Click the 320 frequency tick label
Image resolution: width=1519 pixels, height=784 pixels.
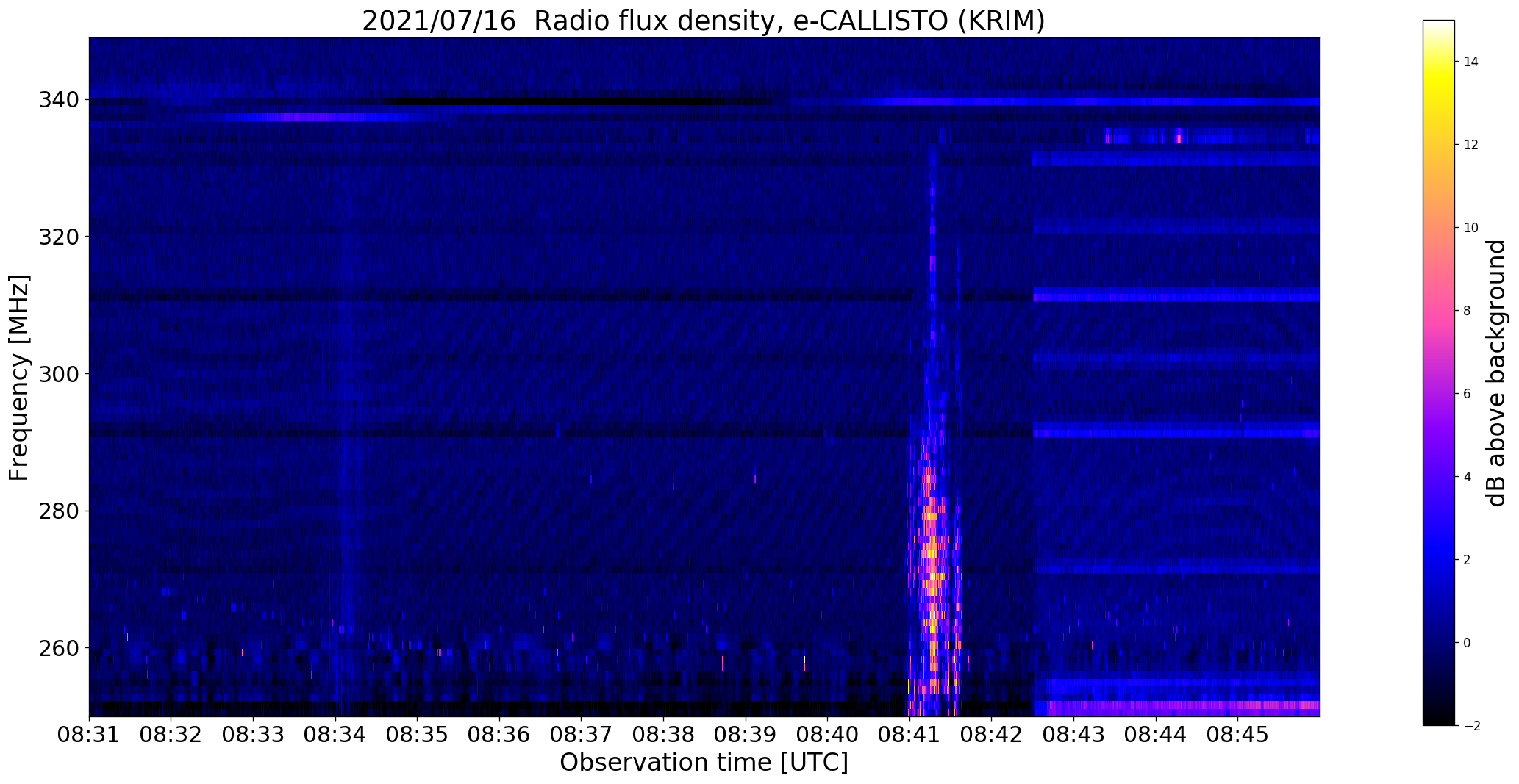(x=60, y=237)
